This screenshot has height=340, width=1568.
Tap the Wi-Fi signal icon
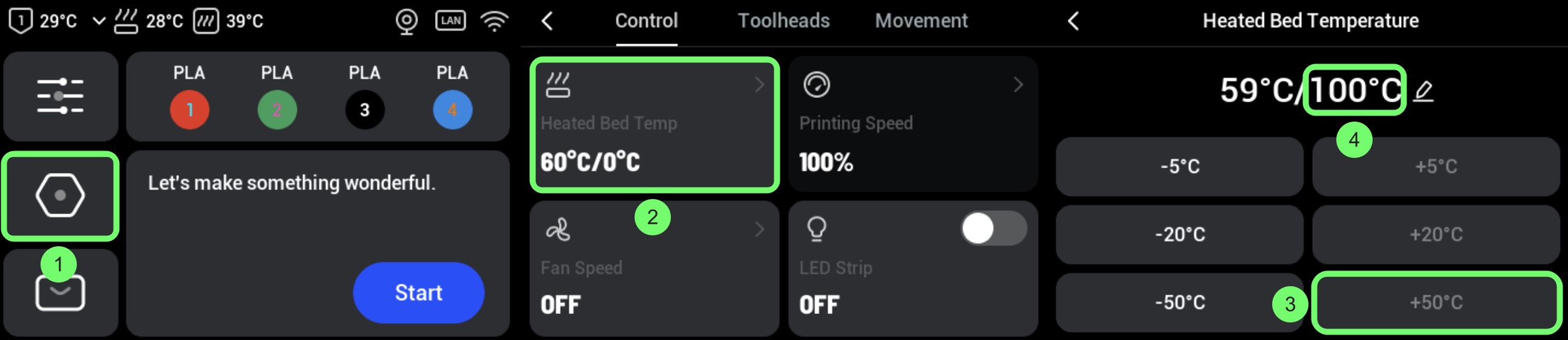(x=494, y=21)
